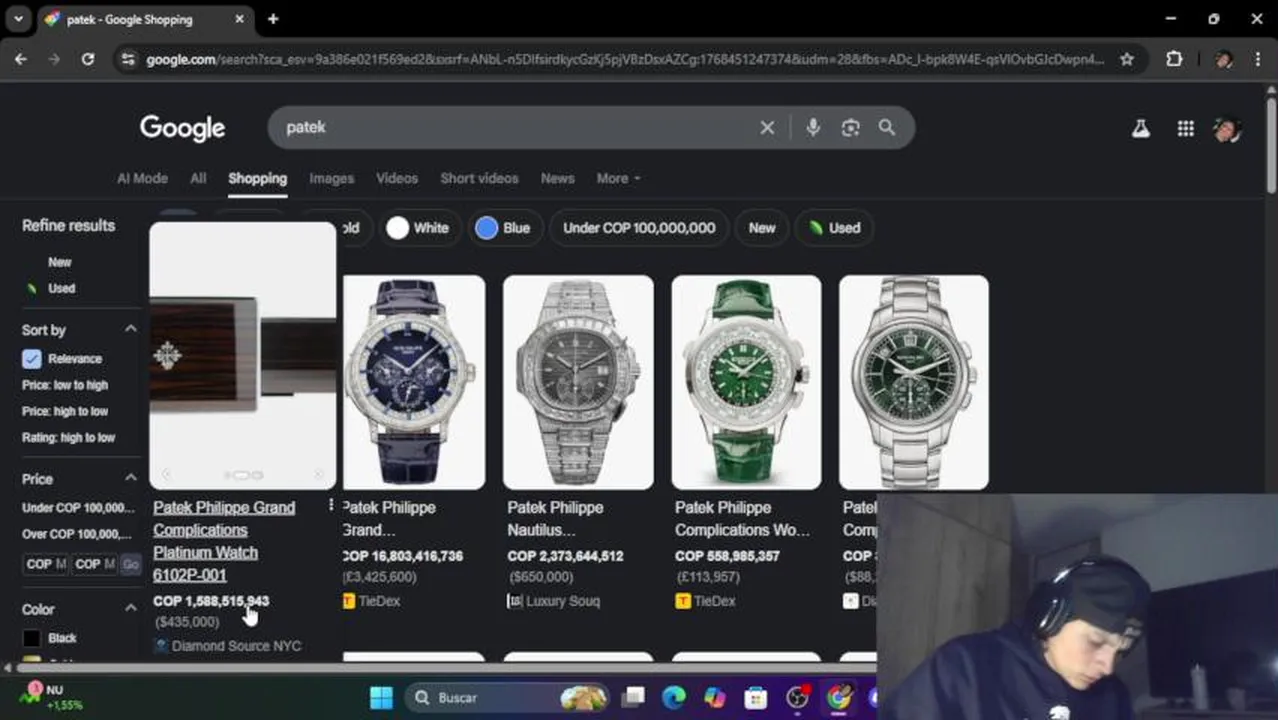The width and height of the screenshot is (1278, 720).
Task: Open Chrome icon on taskbar
Action: 838,697
